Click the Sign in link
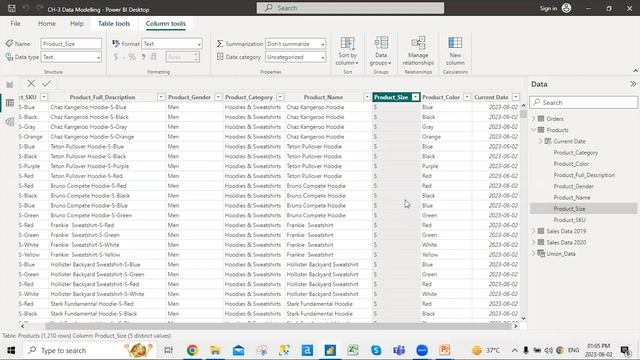Screen dimensions: 640x360 click(x=548, y=8)
